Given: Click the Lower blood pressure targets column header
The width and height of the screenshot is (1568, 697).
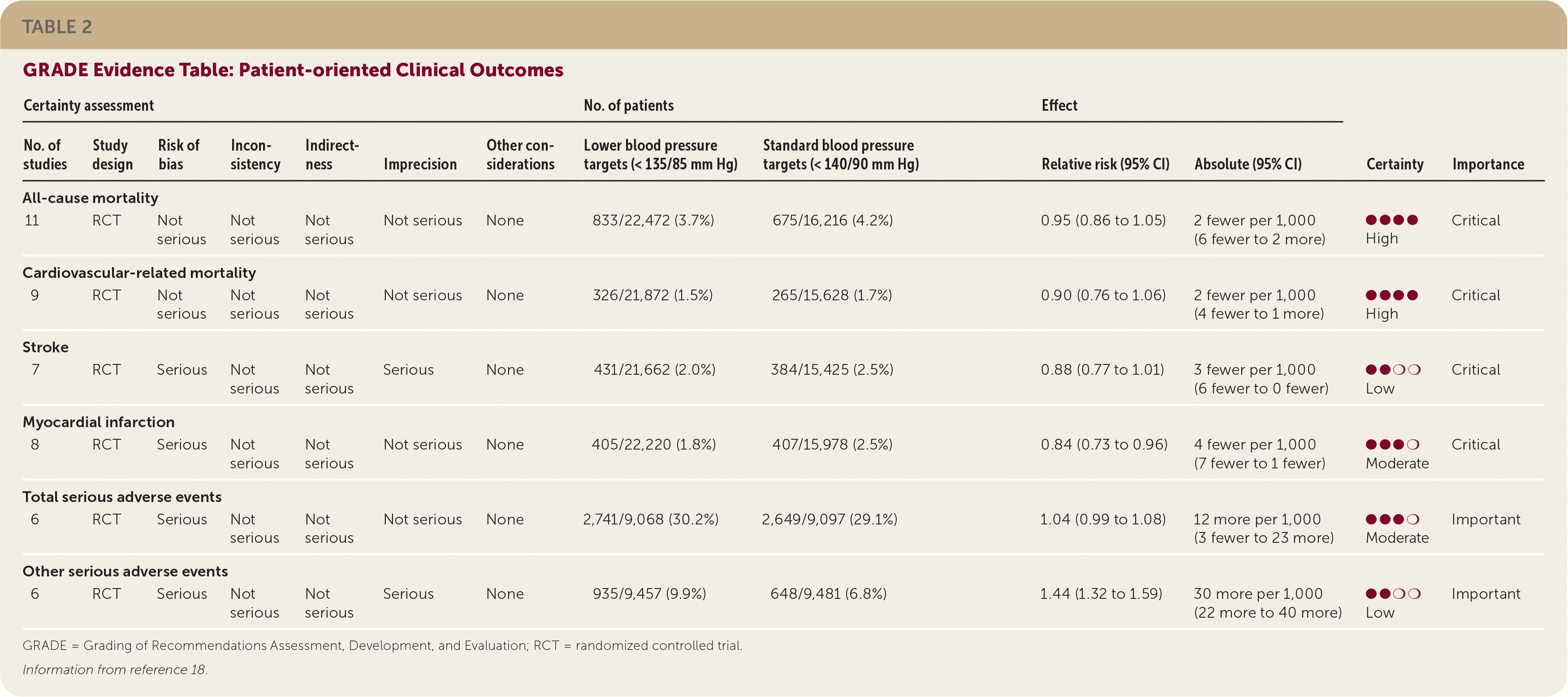Looking at the screenshot, I should (661, 155).
